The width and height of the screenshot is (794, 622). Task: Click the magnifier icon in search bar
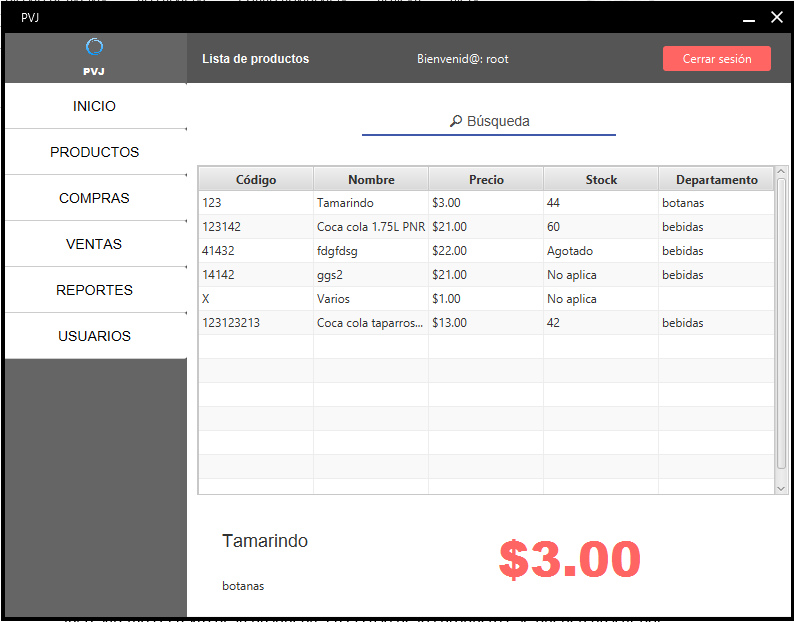456,121
